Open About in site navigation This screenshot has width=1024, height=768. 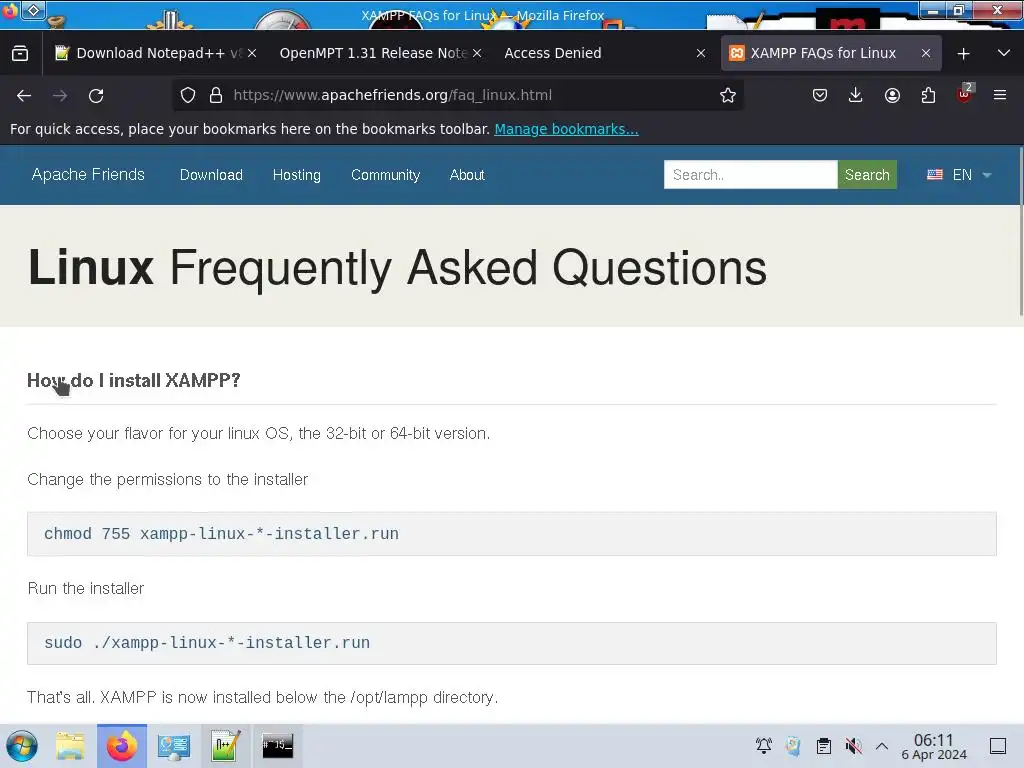point(467,175)
